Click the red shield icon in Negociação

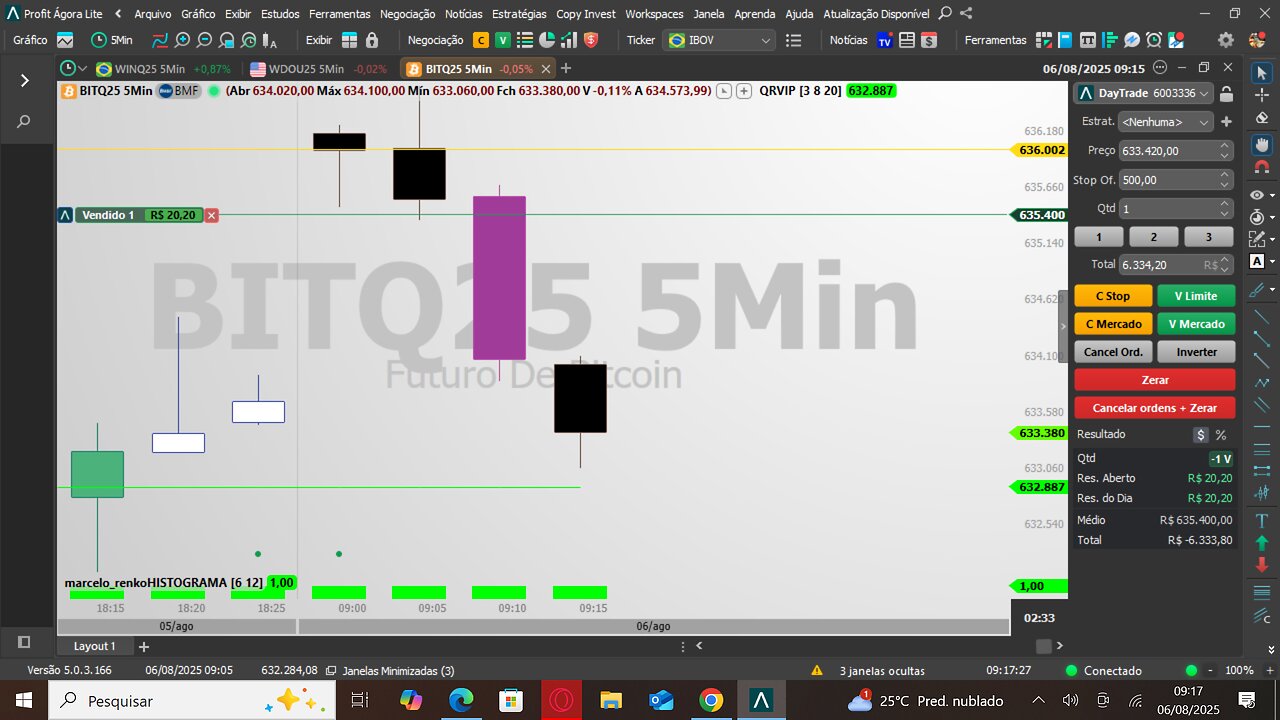591,40
